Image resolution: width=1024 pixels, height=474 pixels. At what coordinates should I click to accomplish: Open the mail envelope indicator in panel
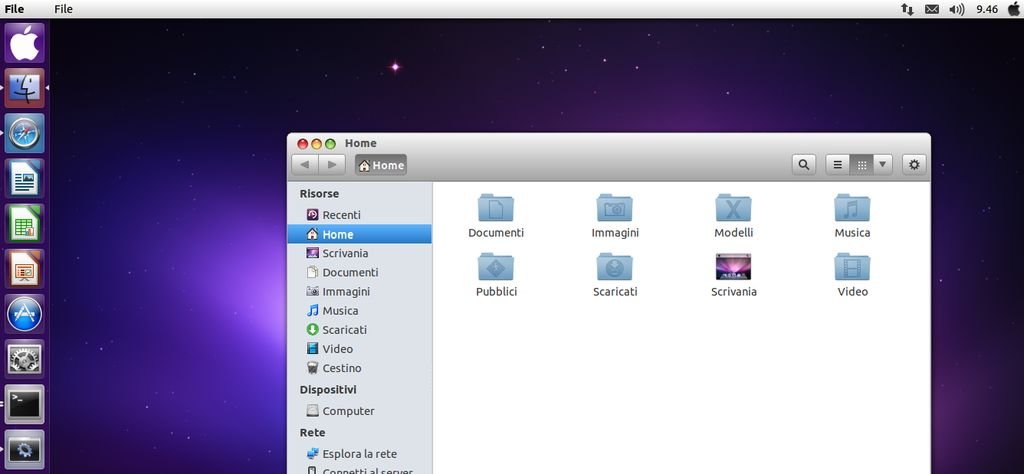pyautogui.click(x=932, y=9)
